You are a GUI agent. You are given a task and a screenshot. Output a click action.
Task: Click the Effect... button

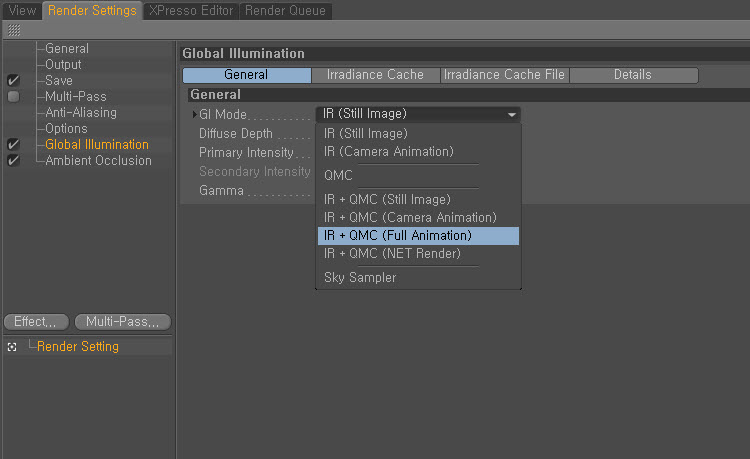(x=36, y=322)
